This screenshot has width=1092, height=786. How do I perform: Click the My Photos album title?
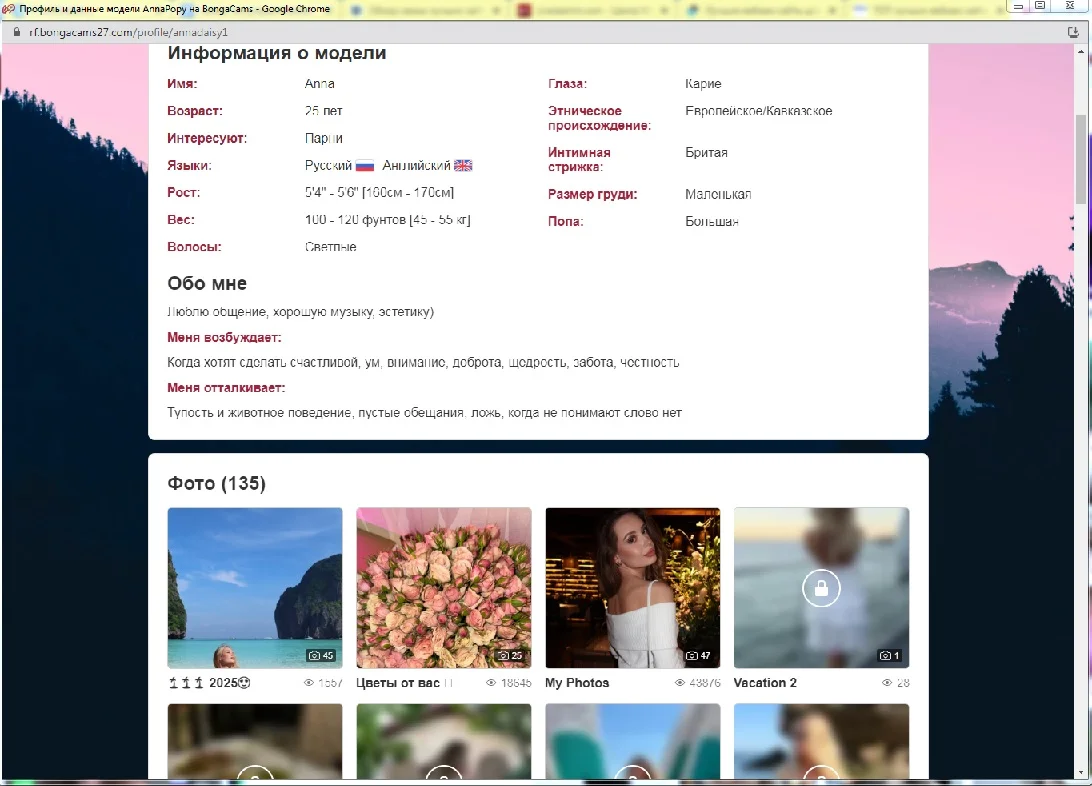577,683
